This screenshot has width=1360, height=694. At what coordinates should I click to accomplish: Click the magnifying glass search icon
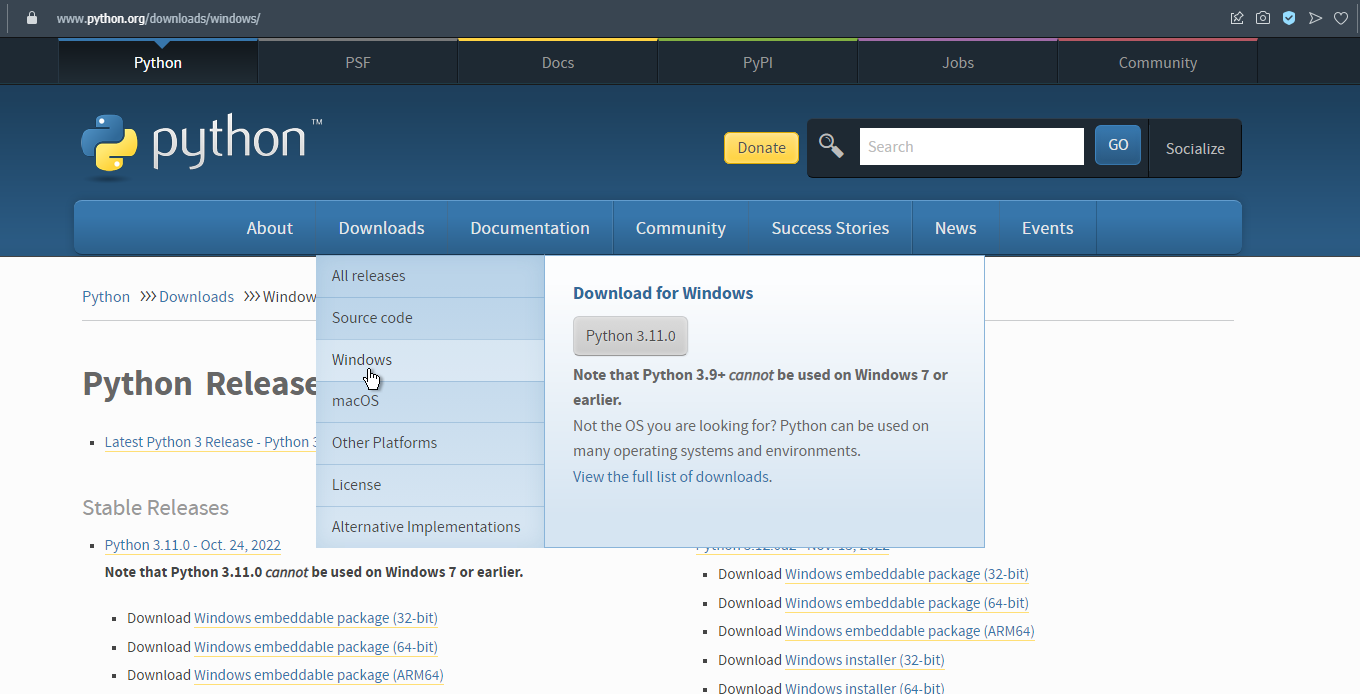tap(831, 146)
